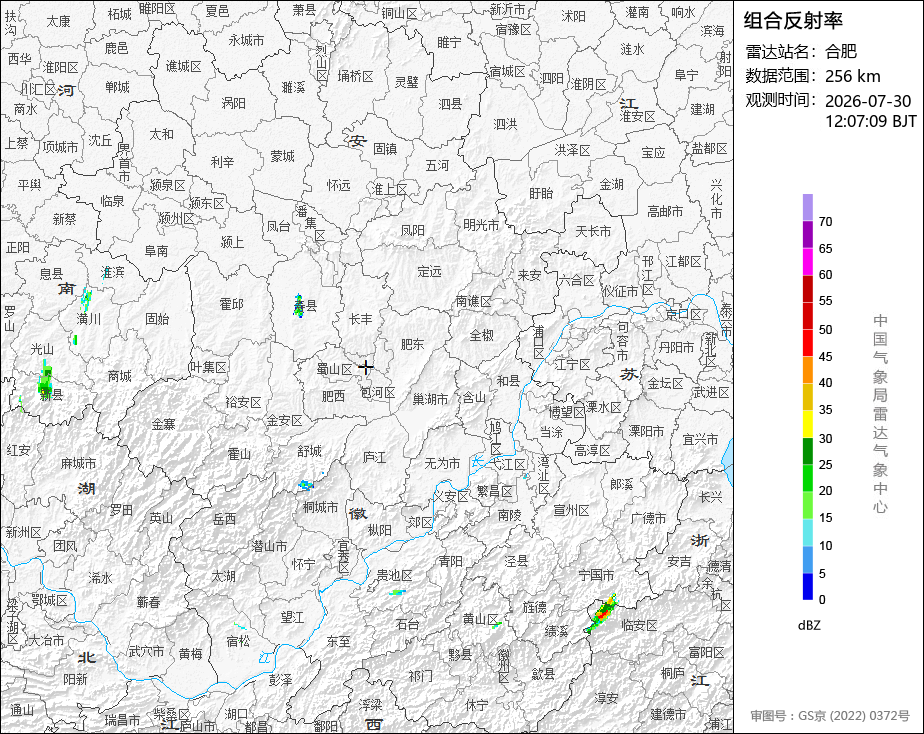
Task: Click the 数据范围 256 km text
Action: tap(813, 76)
